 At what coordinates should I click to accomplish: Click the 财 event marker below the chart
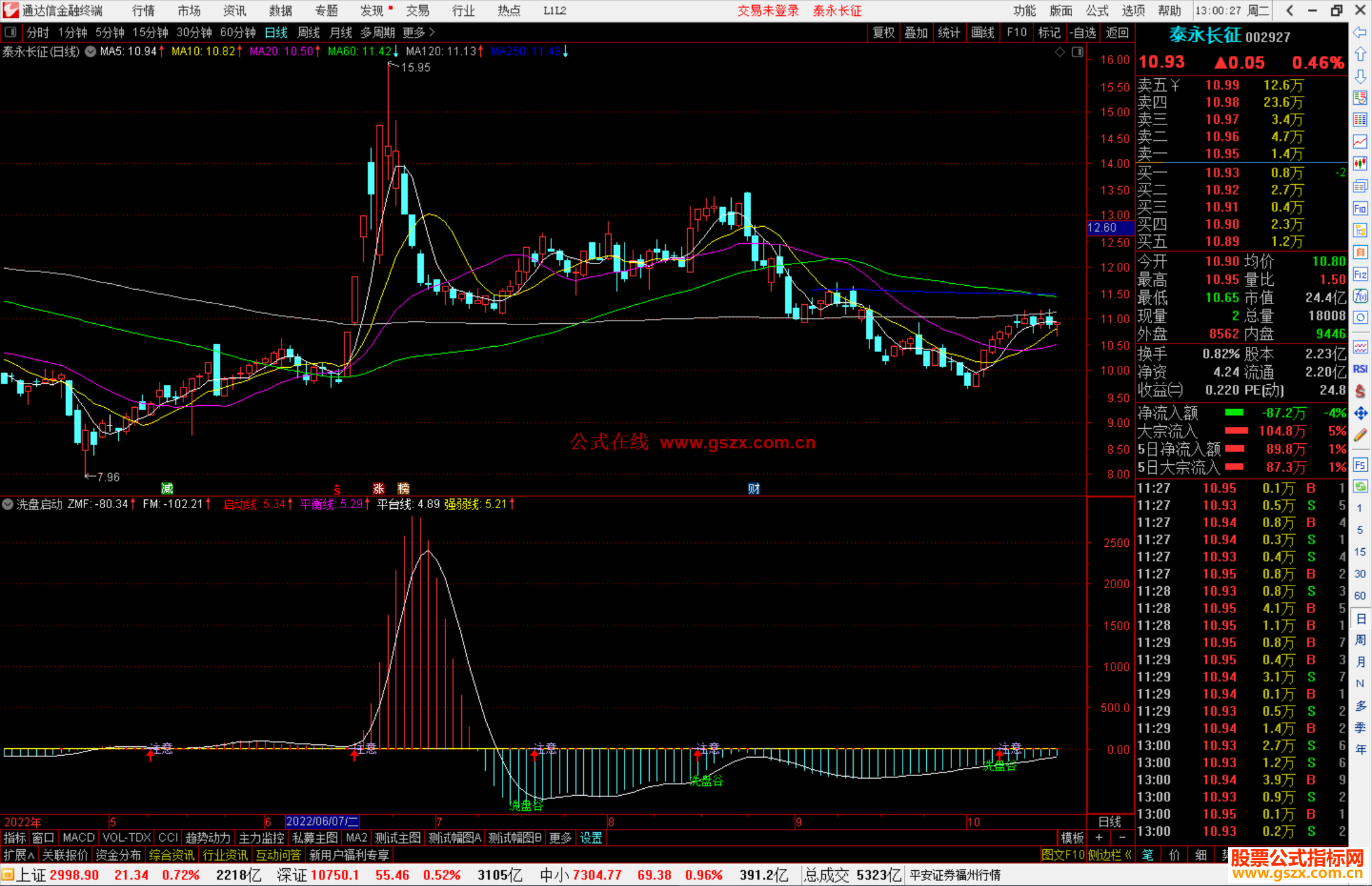click(x=754, y=488)
